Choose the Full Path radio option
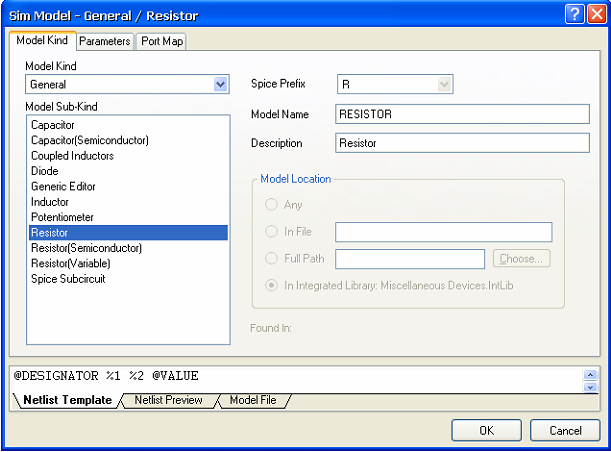 point(270,259)
